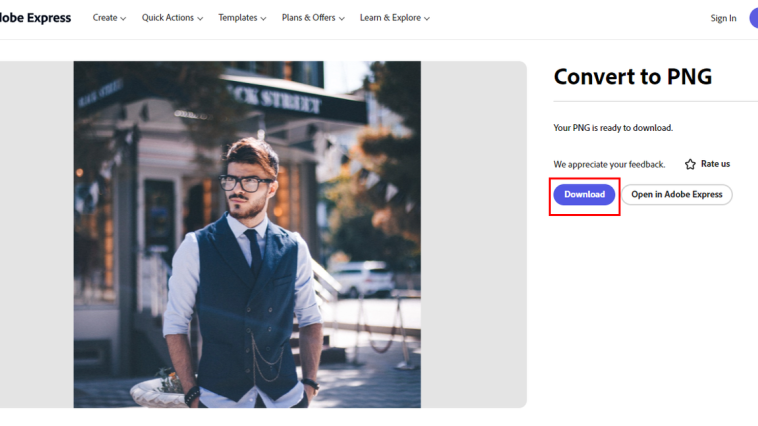The width and height of the screenshot is (758, 426).
Task: Open the Quick Actions menu
Action: (168, 18)
